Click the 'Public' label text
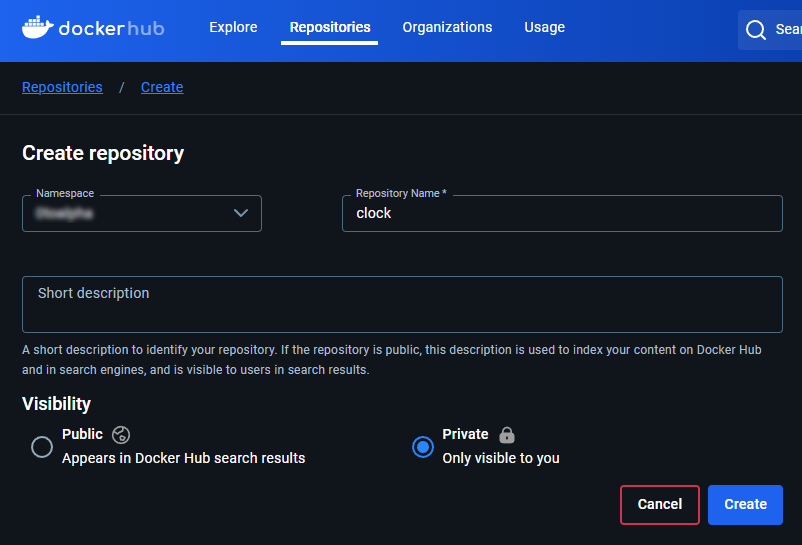 click(x=82, y=434)
